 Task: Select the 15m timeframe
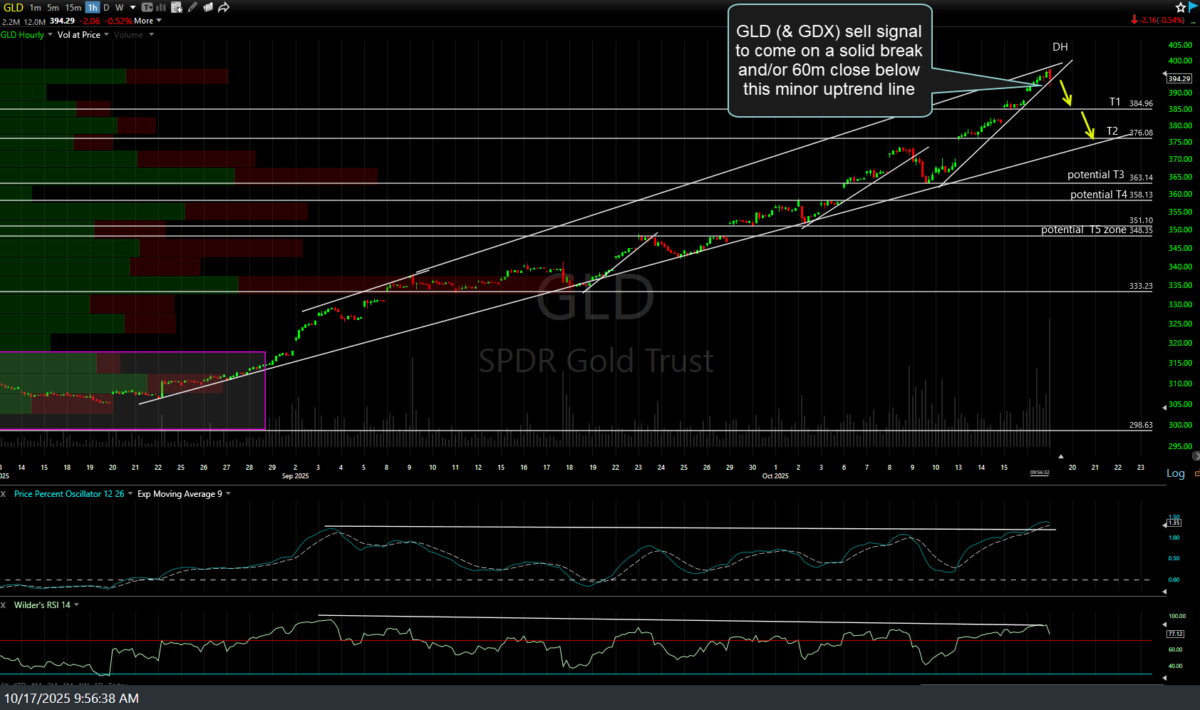point(72,7)
